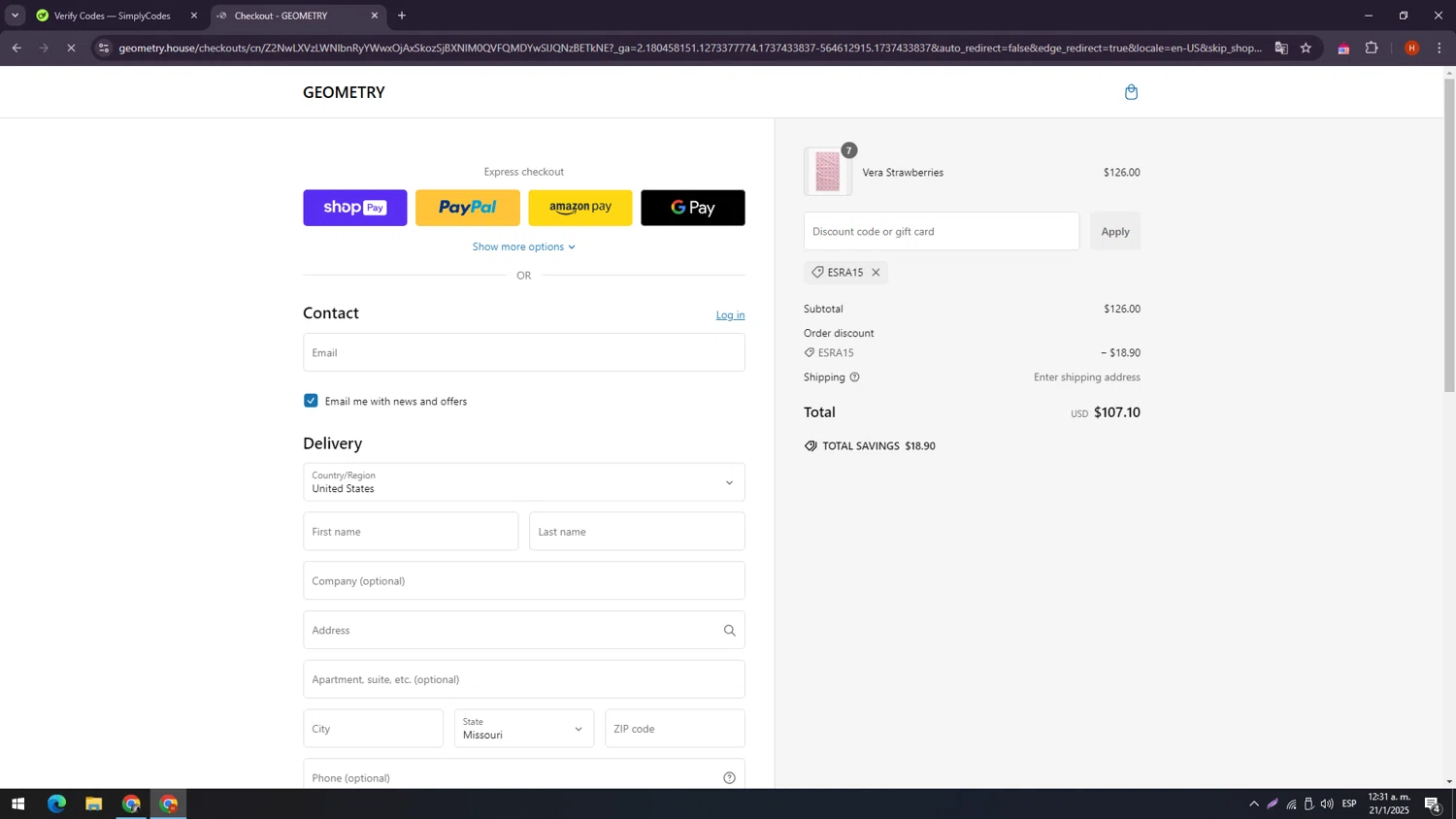Close the Verify Codes SimplyCodes tab
The width and height of the screenshot is (1456, 819).
tap(193, 16)
